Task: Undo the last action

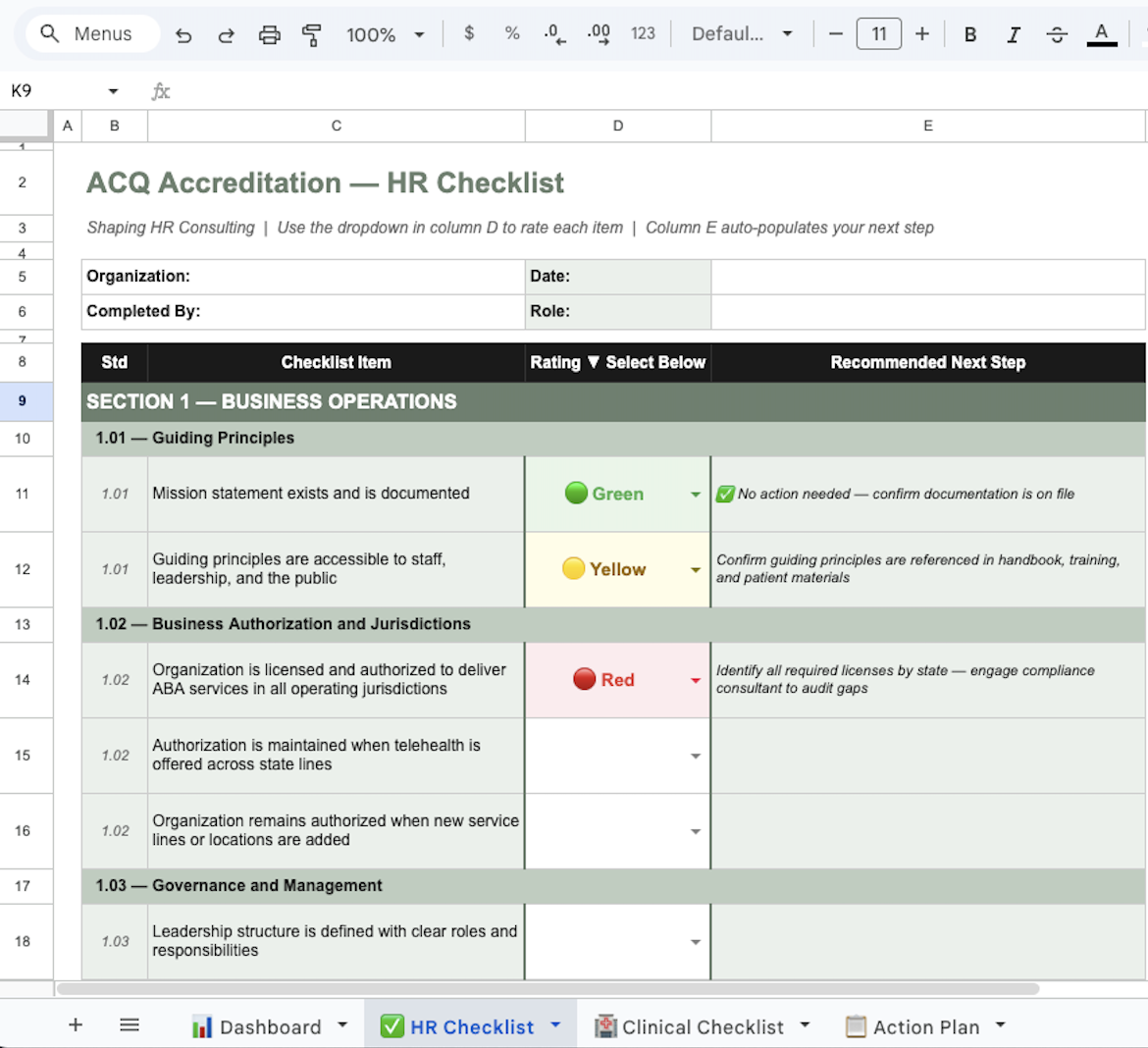Action: [x=183, y=34]
